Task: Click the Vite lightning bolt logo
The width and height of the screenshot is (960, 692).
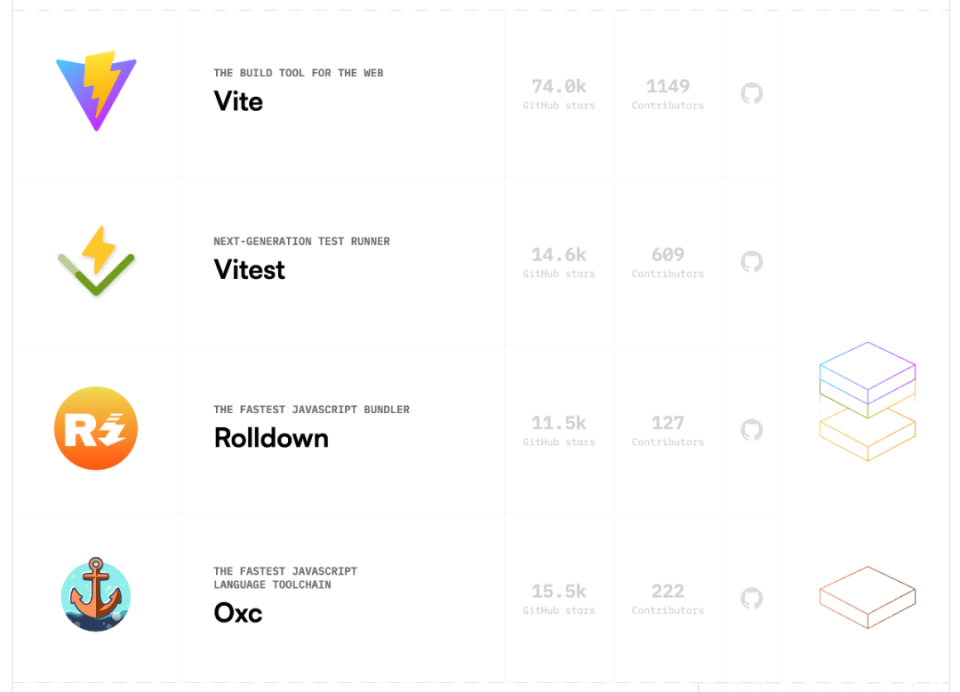Action: (x=96, y=92)
